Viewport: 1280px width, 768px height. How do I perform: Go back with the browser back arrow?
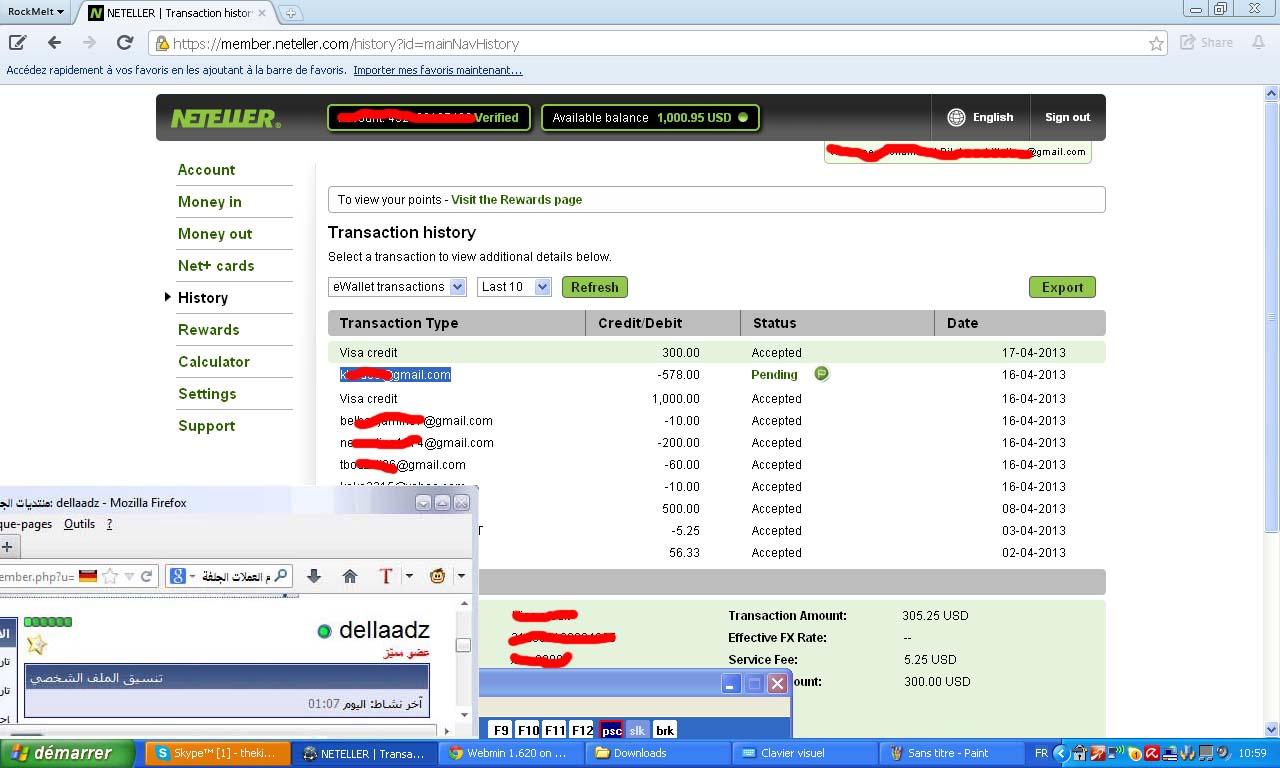pyautogui.click(x=54, y=43)
